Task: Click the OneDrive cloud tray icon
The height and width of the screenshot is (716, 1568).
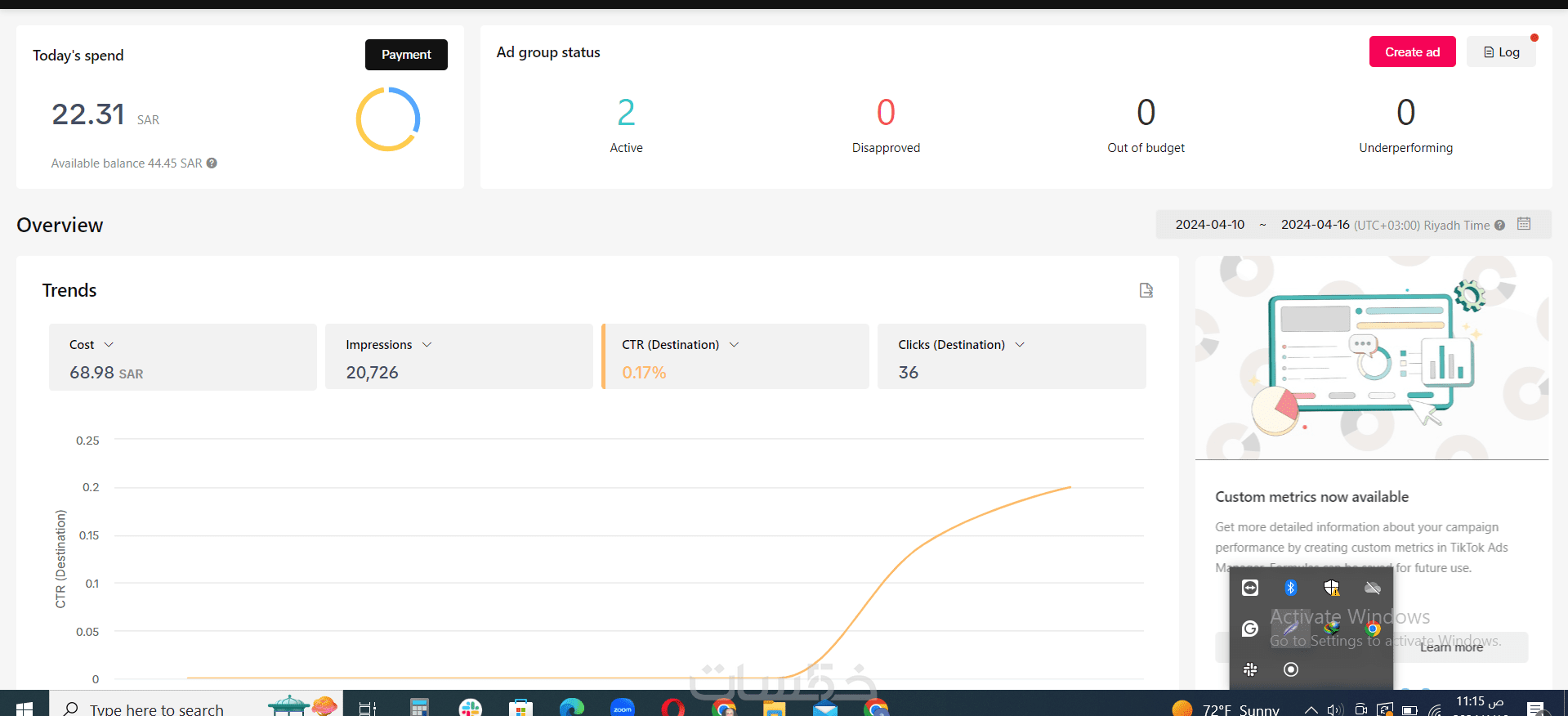Action: [x=1373, y=588]
